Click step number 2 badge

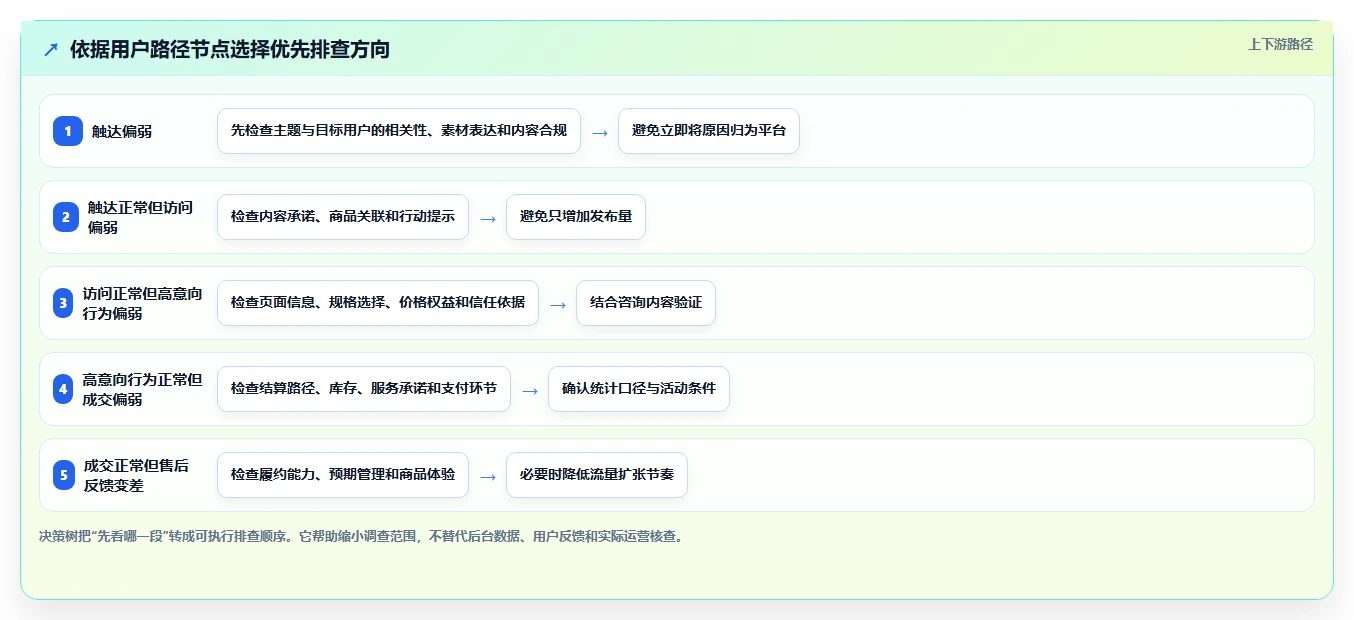(x=66, y=217)
